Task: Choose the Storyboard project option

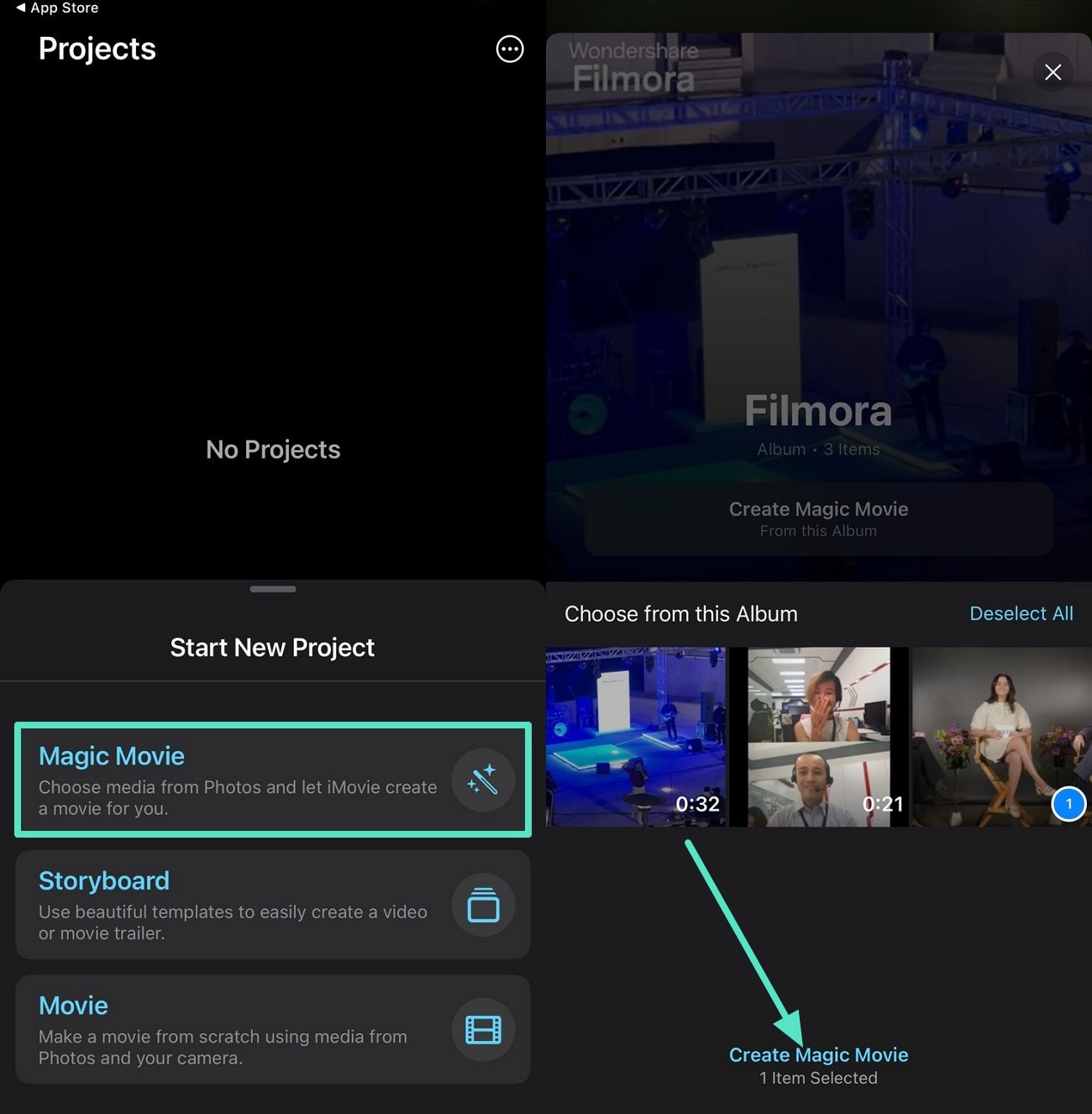Action: 273,905
